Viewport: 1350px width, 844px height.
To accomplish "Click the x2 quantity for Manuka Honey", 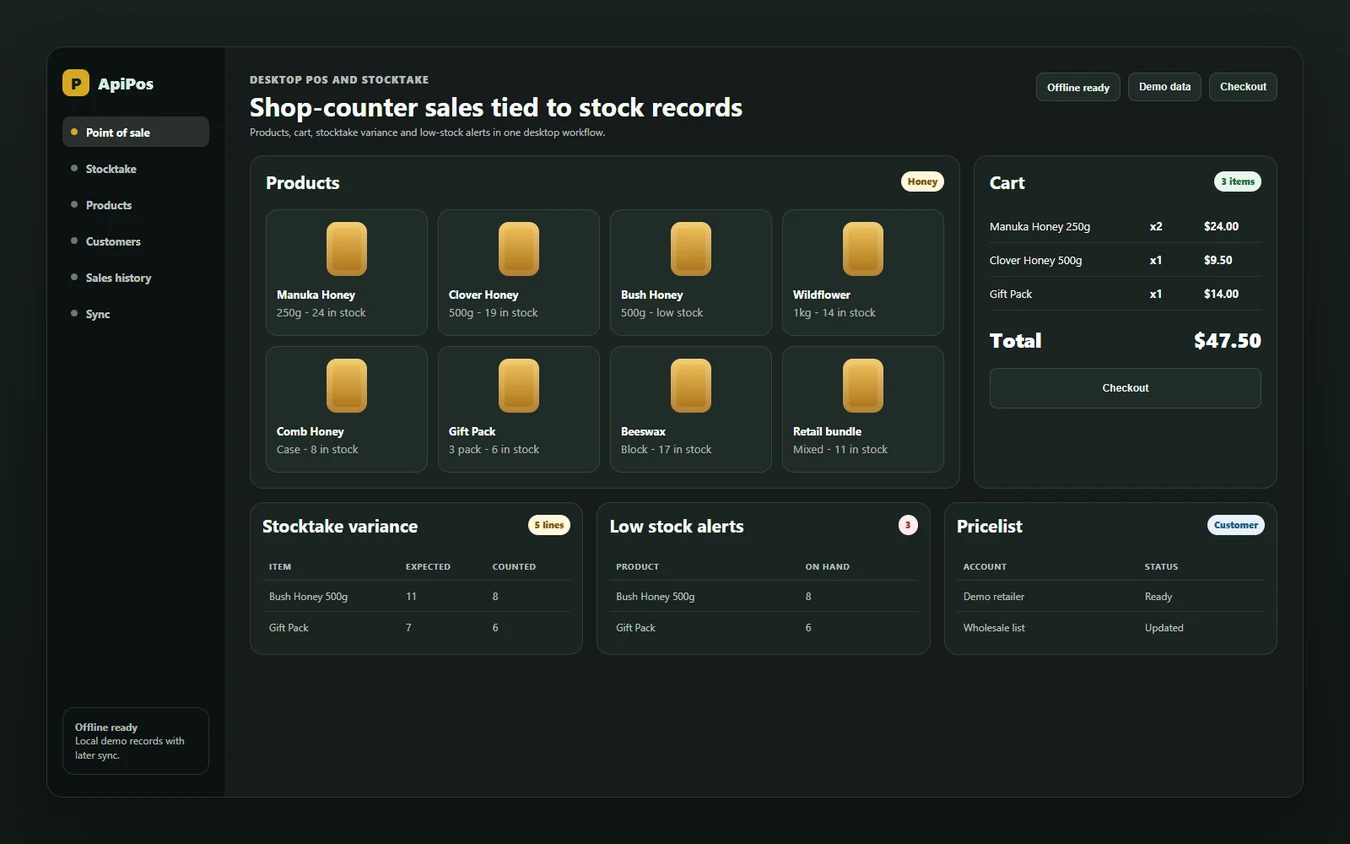I will click(x=1156, y=227).
